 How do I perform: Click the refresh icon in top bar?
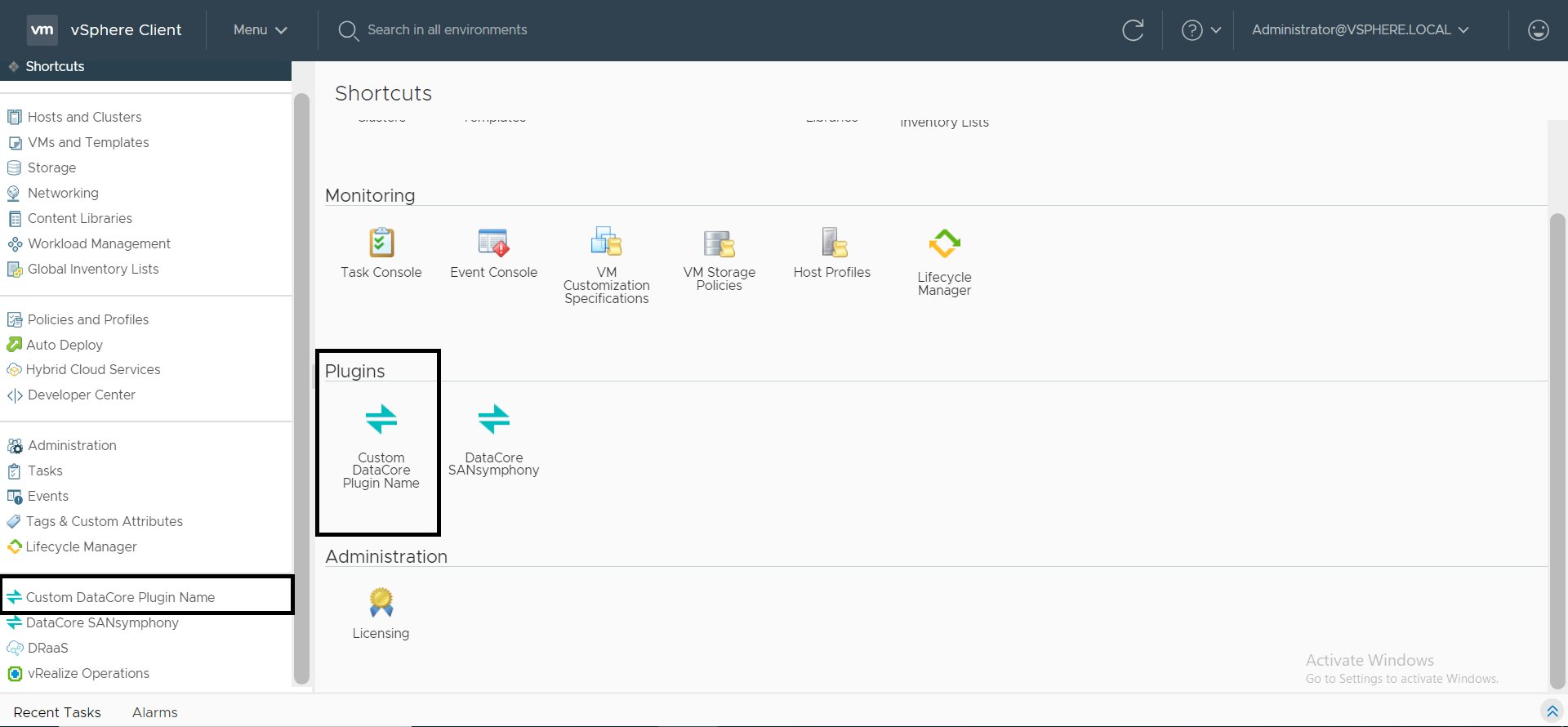[x=1133, y=30]
